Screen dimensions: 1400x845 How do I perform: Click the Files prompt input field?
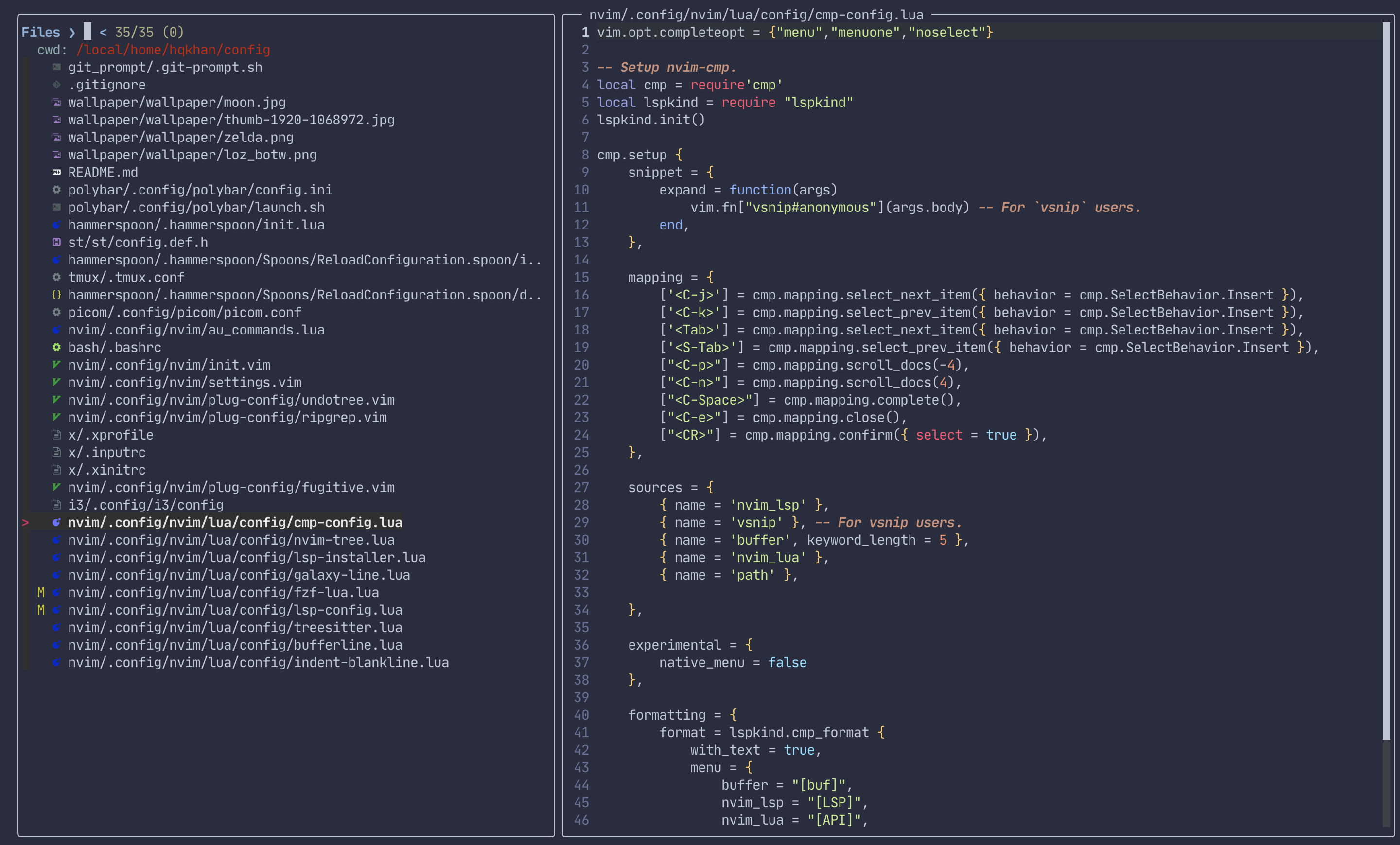coord(87,32)
